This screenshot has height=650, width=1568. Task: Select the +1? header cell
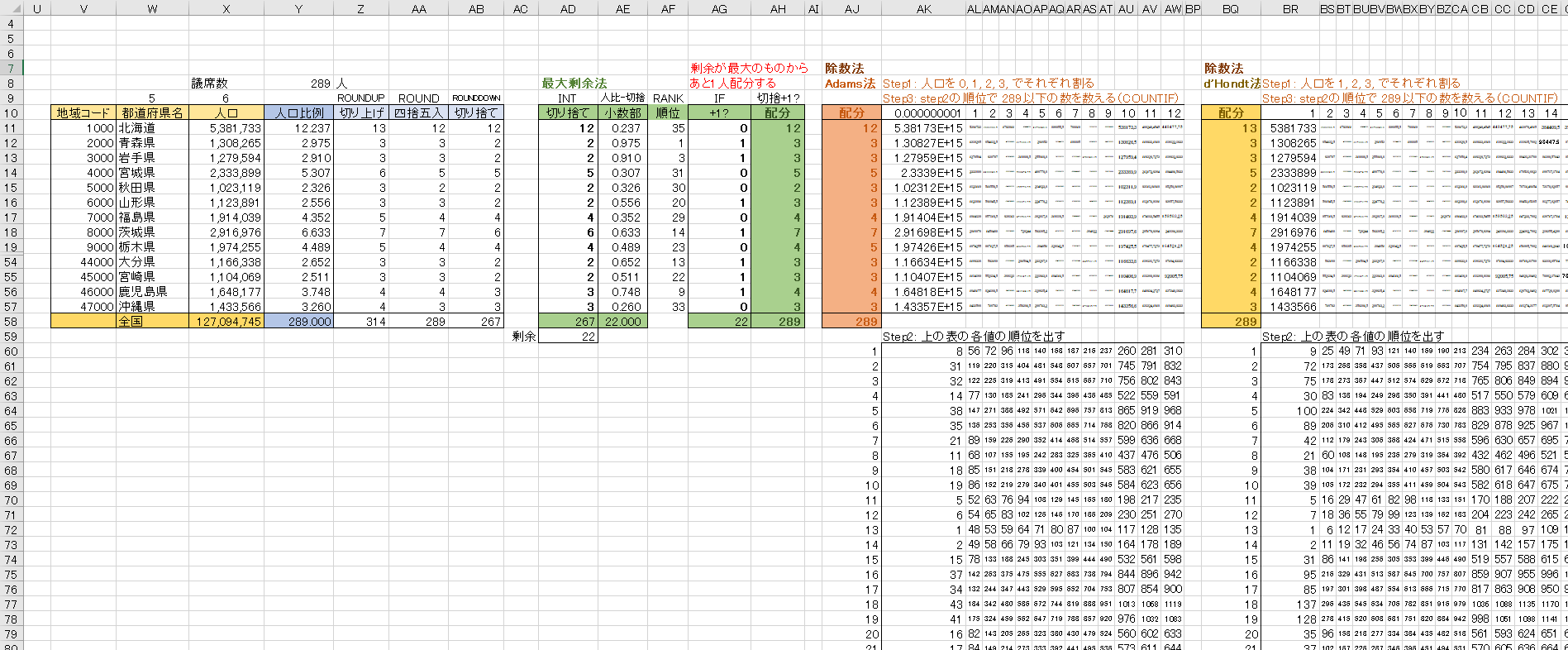[x=719, y=113]
